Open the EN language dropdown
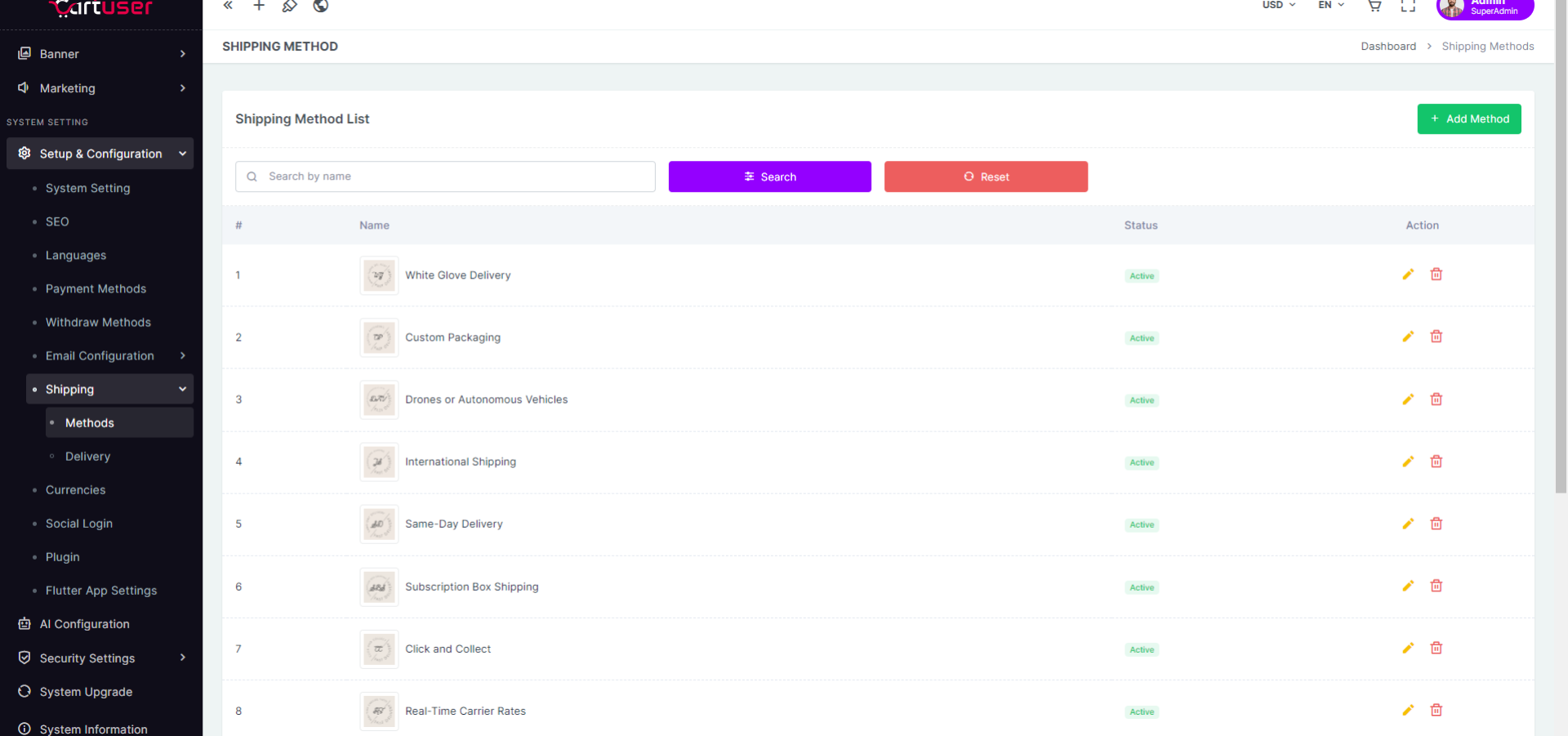Viewport: 1568px width, 736px height. coord(1330,5)
